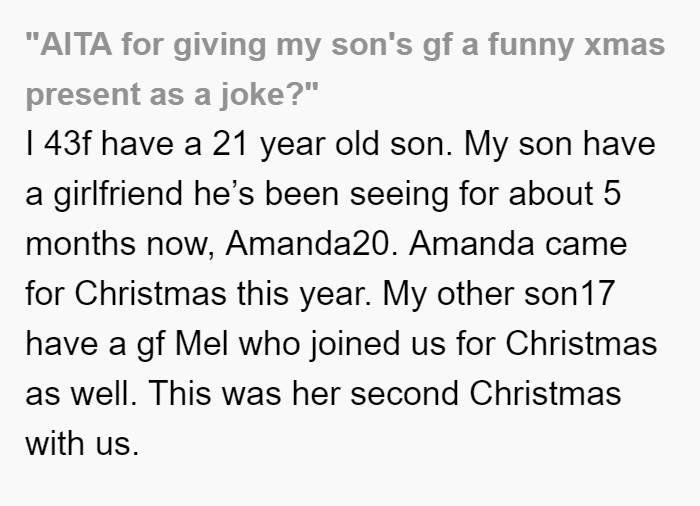Click the text "son17"
The width and height of the screenshot is (700, 506).
pos(570,294)
